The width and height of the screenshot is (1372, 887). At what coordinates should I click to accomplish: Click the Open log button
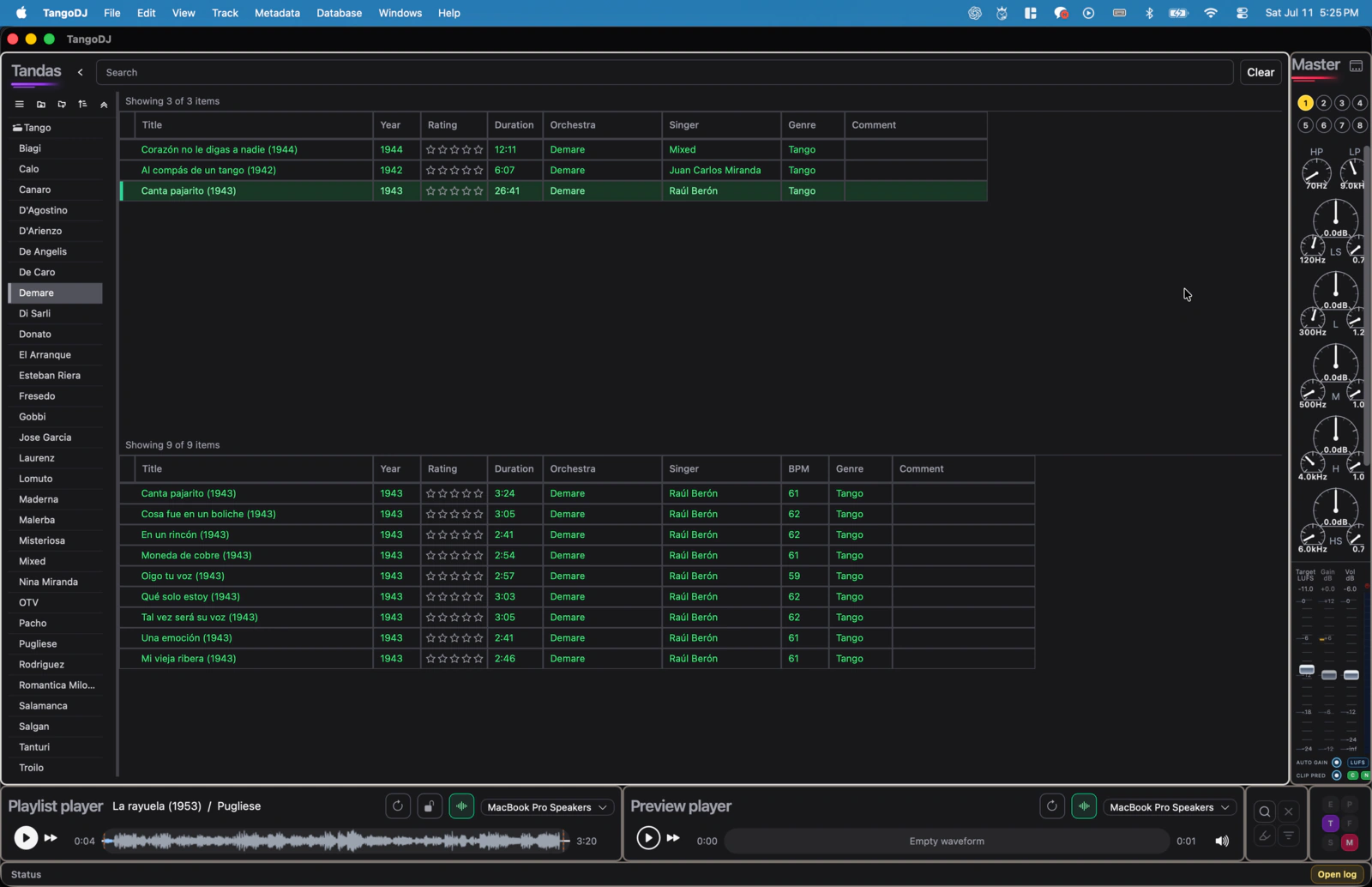tap(1337, 874)
